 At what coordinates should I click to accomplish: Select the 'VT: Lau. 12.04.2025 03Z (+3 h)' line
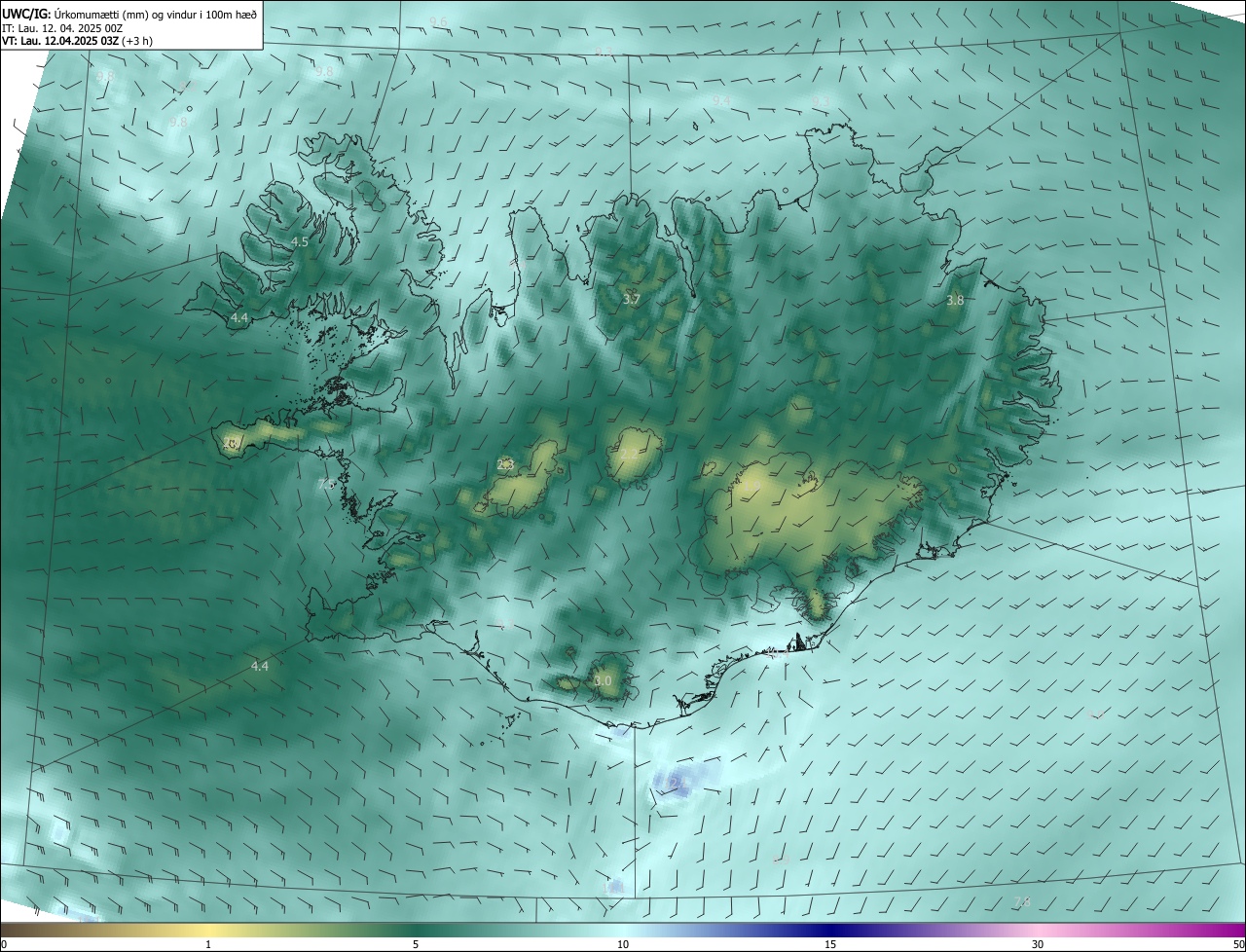[77, 42]
